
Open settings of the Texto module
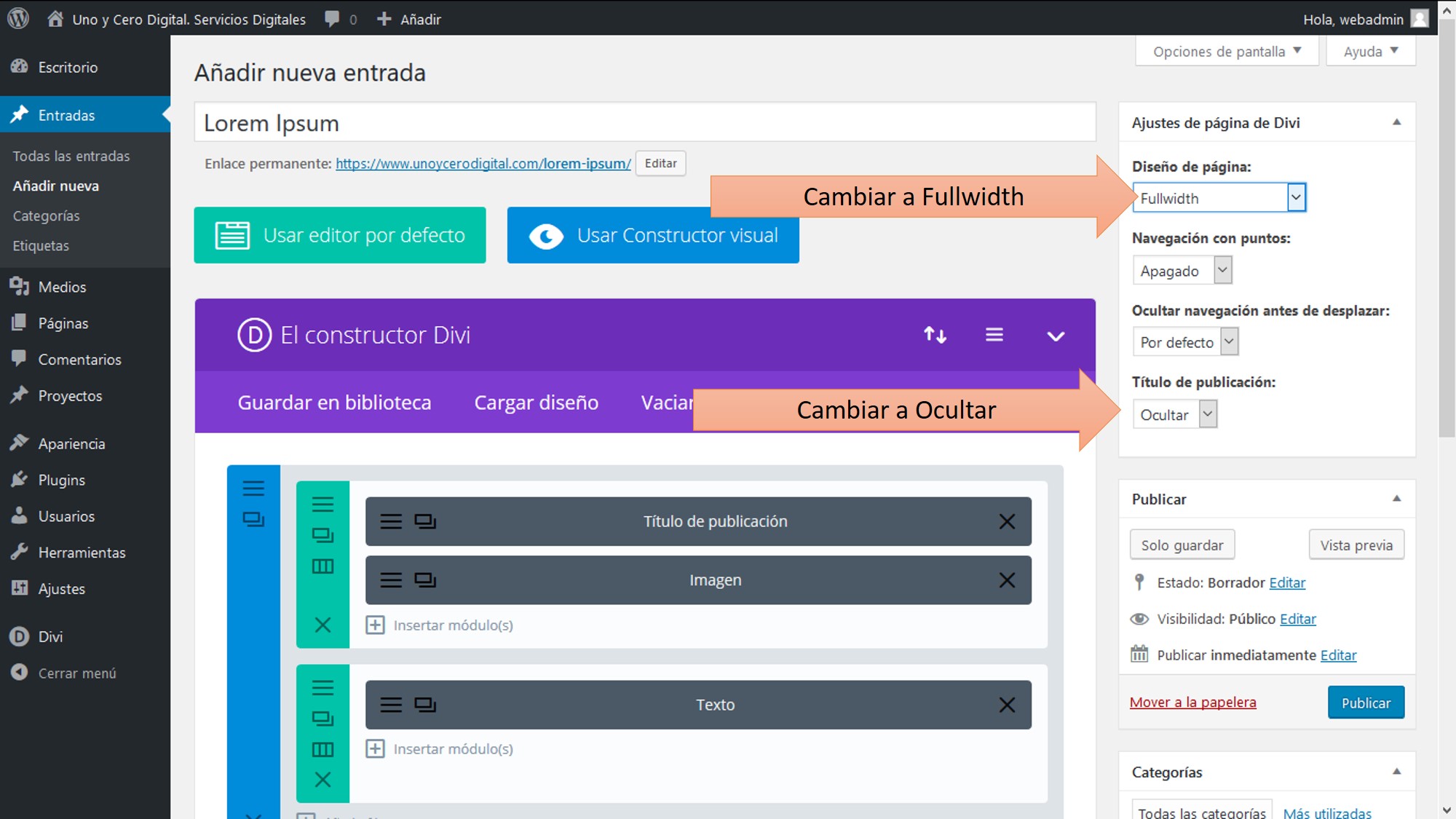click(391, 705)
